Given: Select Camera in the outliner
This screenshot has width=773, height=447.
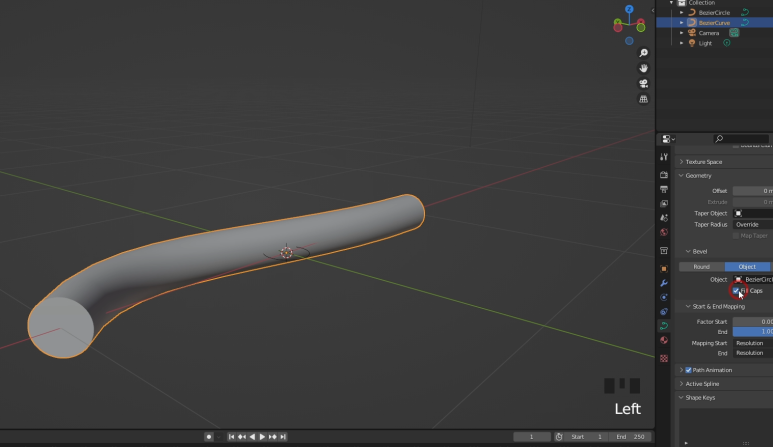Looking at the screenshot, I should point(708,33).
